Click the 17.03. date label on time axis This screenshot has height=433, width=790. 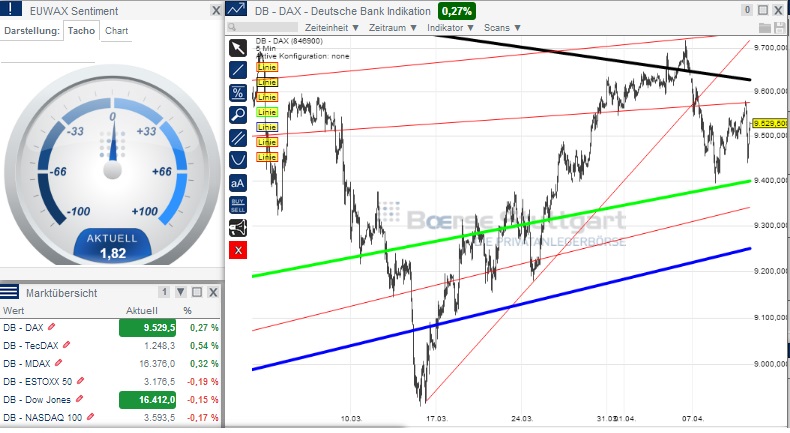436,418
